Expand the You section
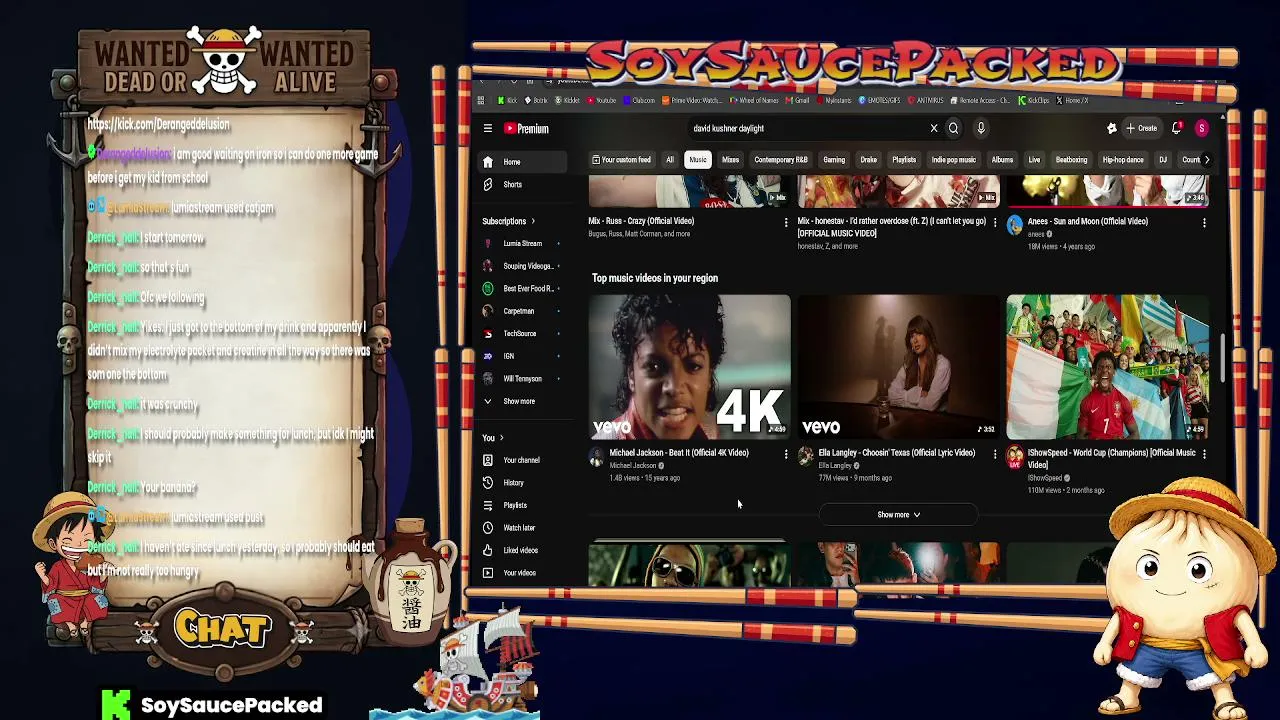The image size is (1280, 720). tap(493, 438)
